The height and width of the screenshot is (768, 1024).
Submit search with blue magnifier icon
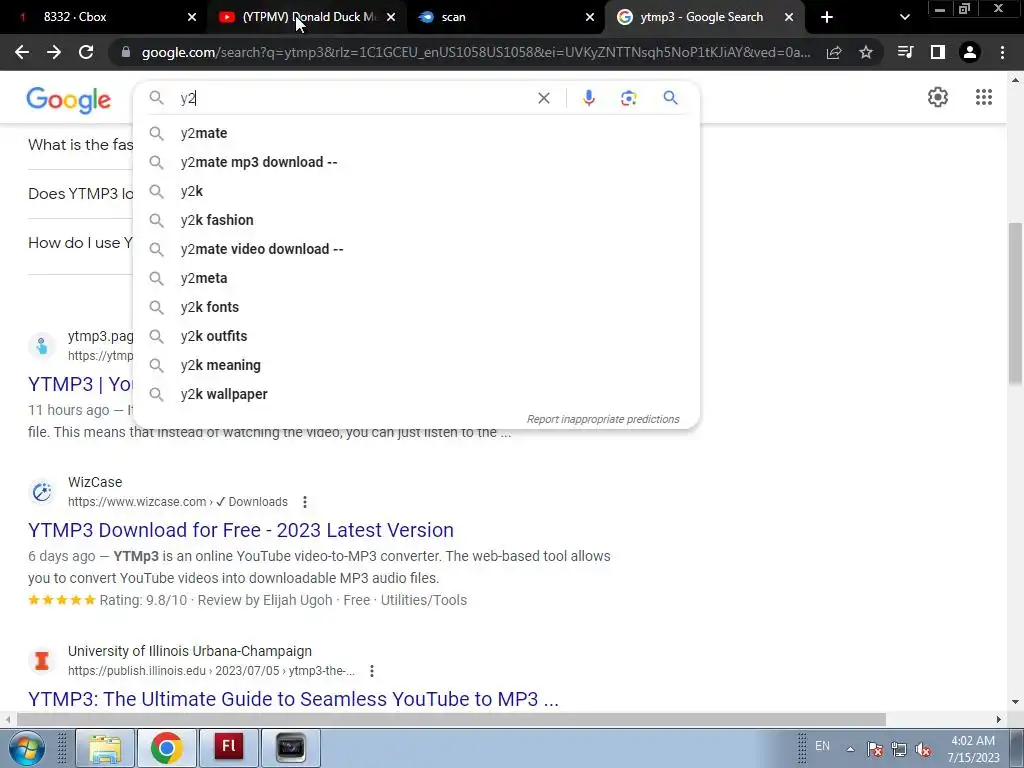(x=670, y=98)
